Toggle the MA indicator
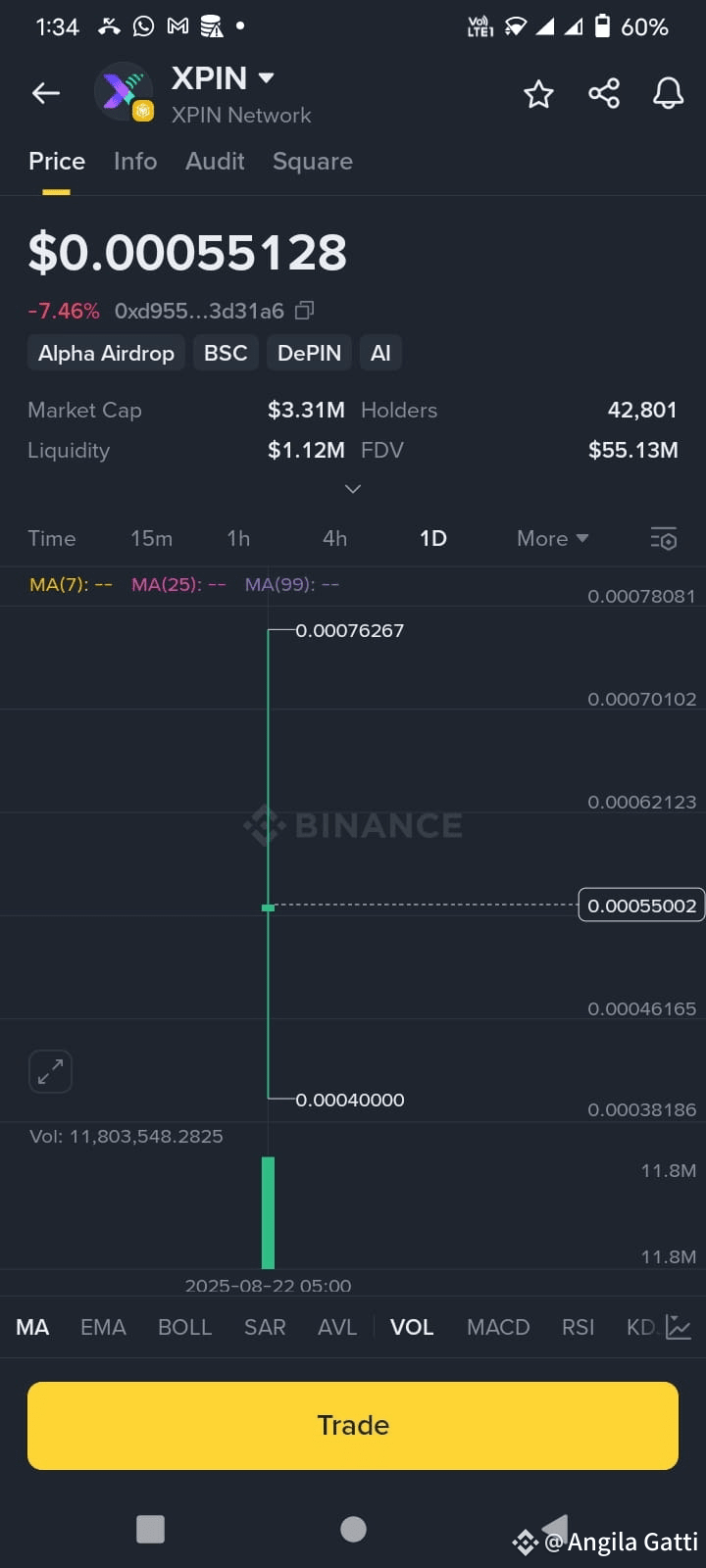The image size is (706, 1568). (32, 1327)
